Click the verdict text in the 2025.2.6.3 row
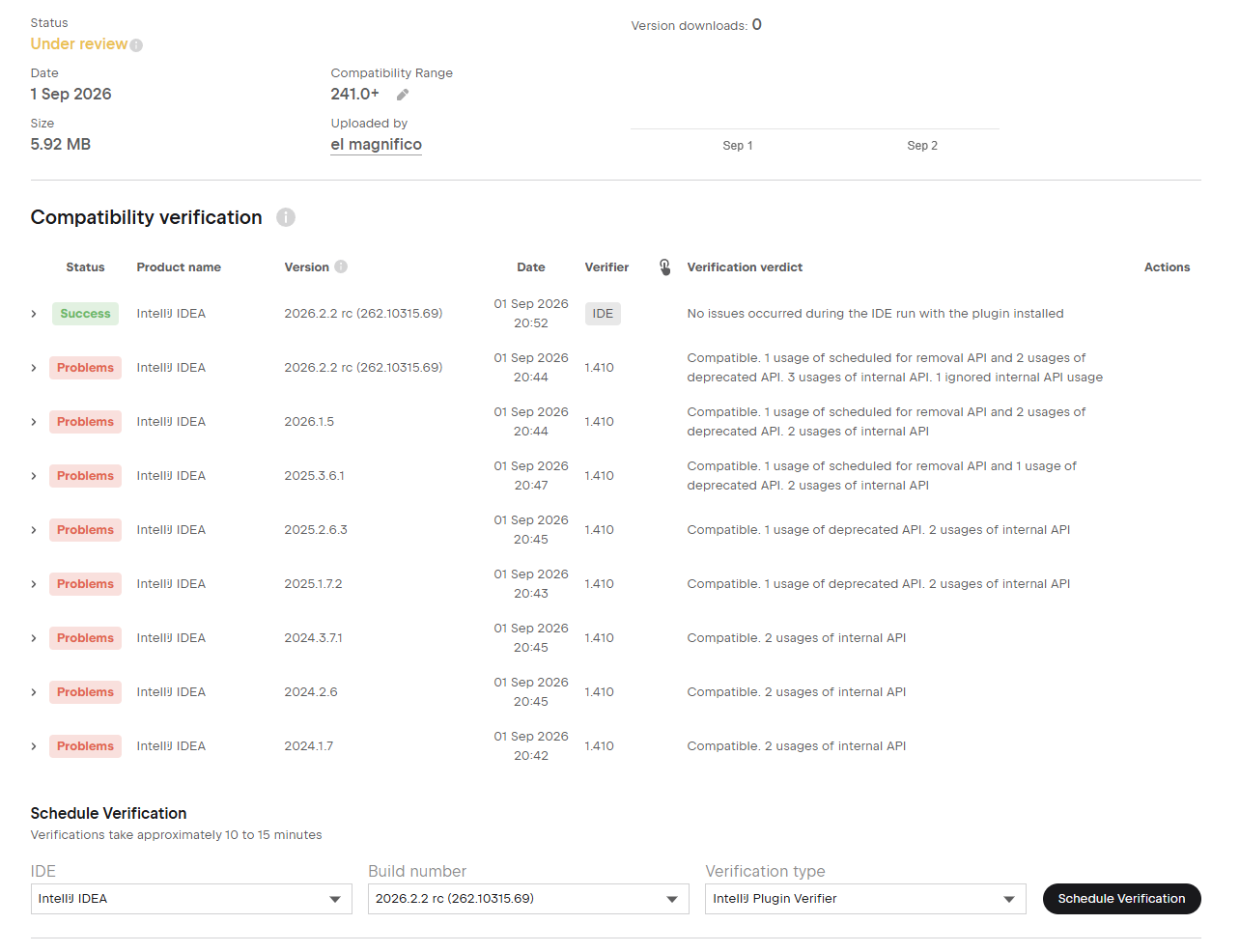 click(x=878, y=530)
